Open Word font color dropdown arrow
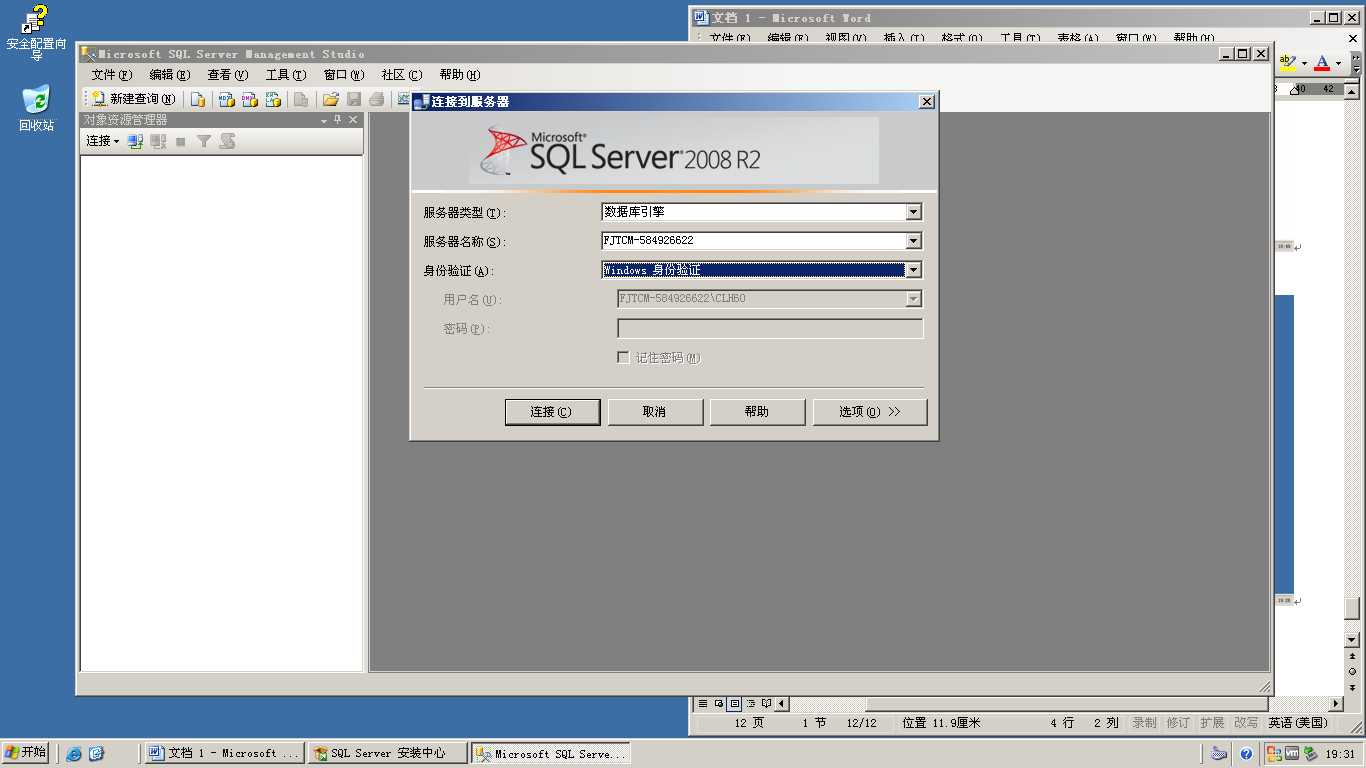1366x768 pixels. pyautogui.click(x=1338, y=64)
